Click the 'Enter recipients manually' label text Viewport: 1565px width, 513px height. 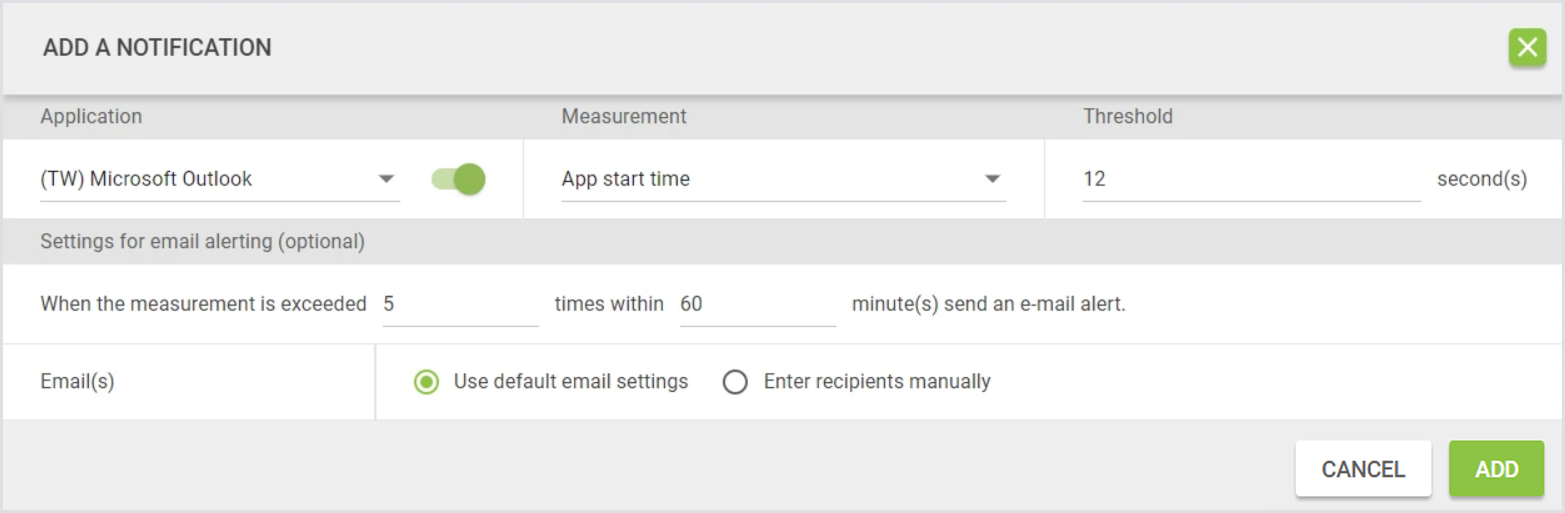(877, 382)
